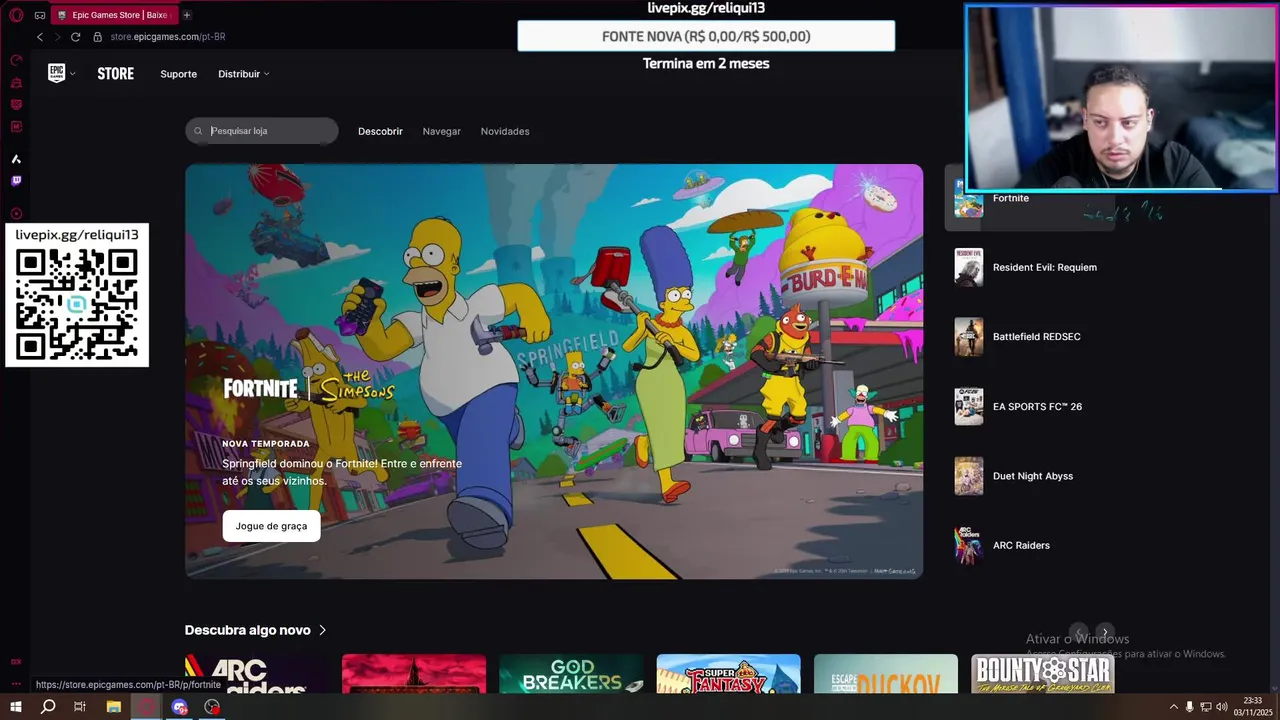Open the Player sidebar icon
1280x720 pixels.
pos(16,213)
